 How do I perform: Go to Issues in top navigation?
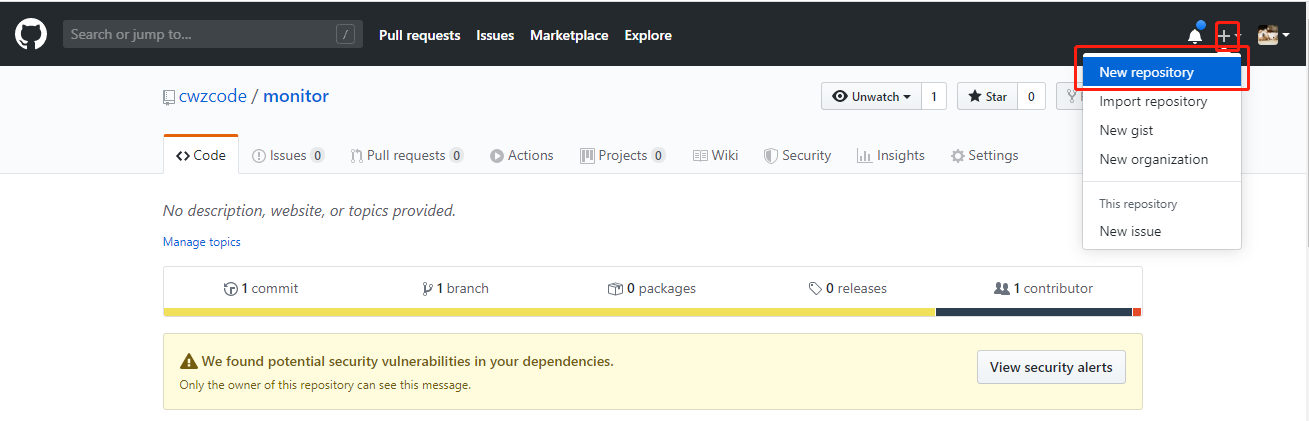click(495, 35)
